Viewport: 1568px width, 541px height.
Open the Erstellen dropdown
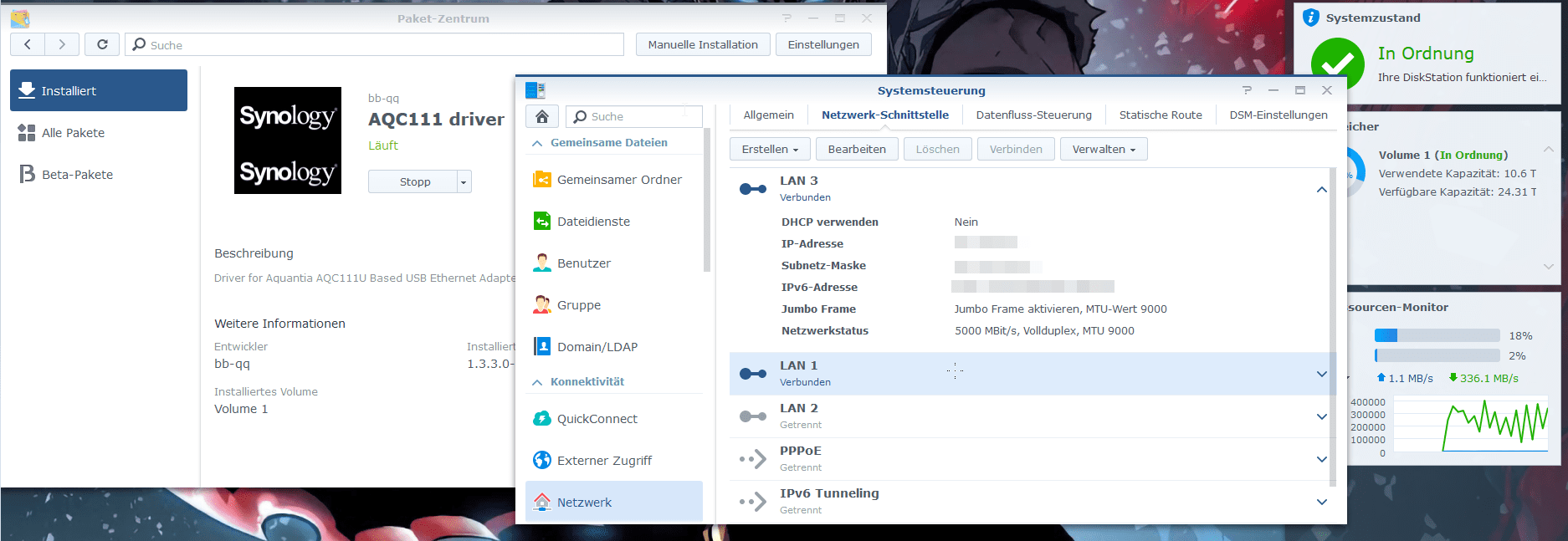[x=770, y=149]
